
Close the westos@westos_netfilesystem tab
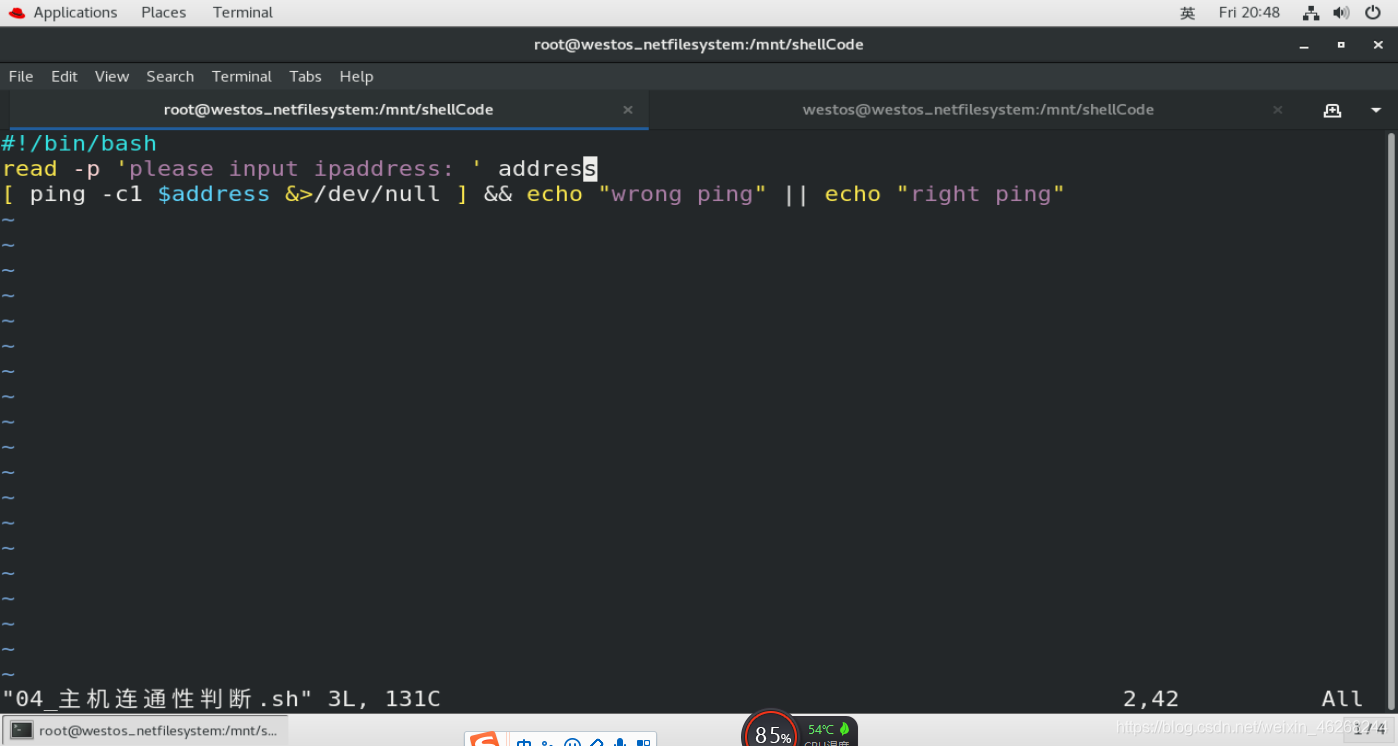point(1277,110)
